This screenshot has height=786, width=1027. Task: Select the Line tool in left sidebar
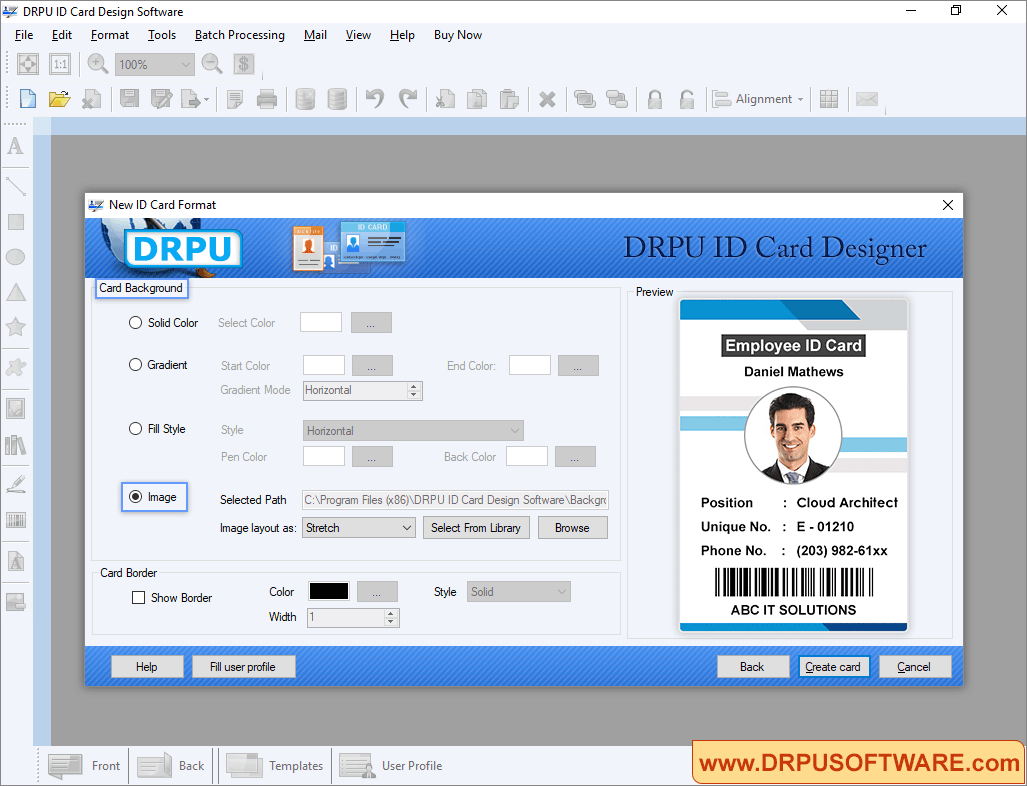pyautogui.click(x=16, y=186)
